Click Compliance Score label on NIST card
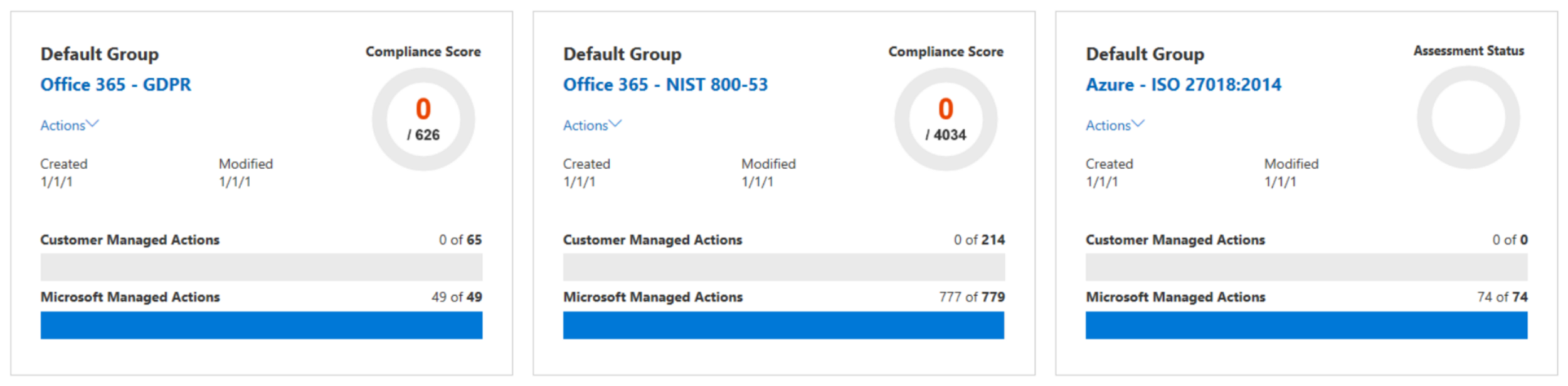Image resolution: width=1568 pixels, height=386 pixels. 946,52
